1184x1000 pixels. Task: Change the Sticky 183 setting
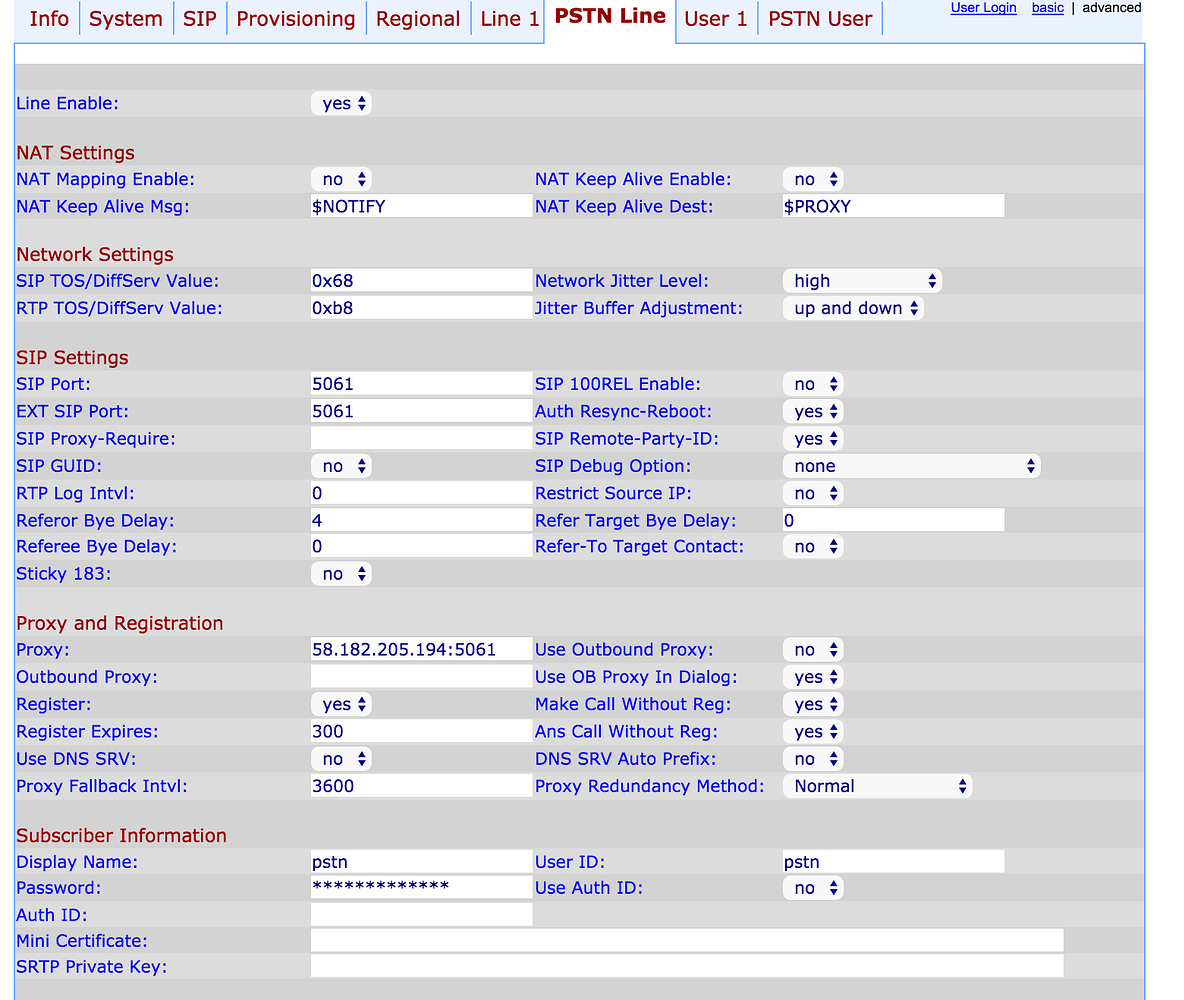341,573
